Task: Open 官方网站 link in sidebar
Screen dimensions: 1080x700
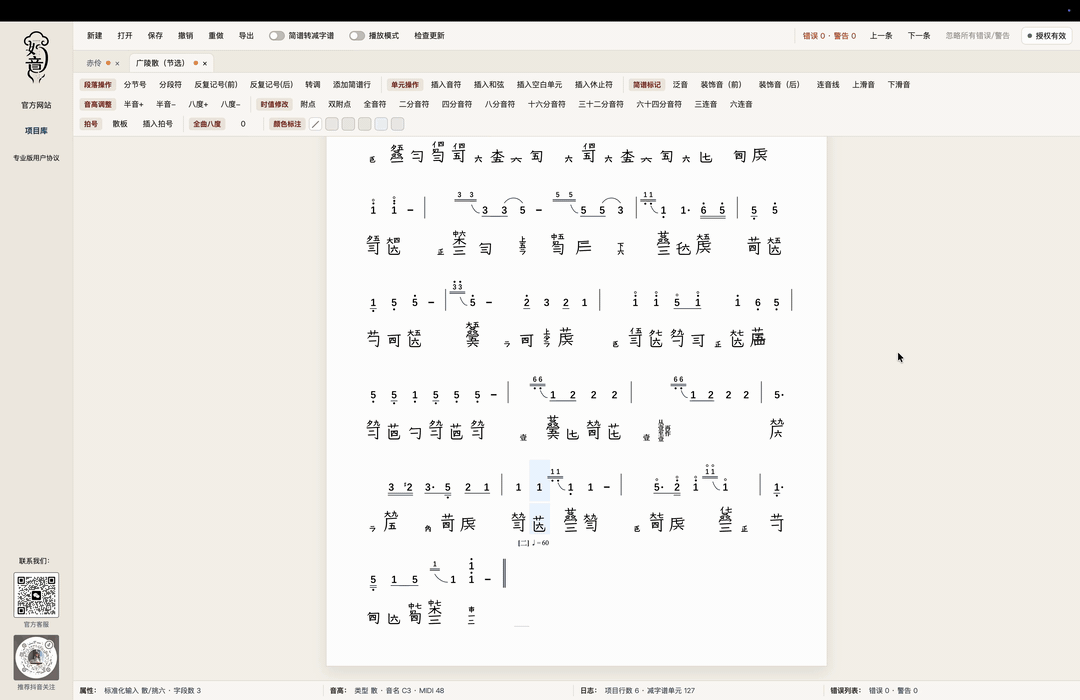Action: [x=37, y=105]
